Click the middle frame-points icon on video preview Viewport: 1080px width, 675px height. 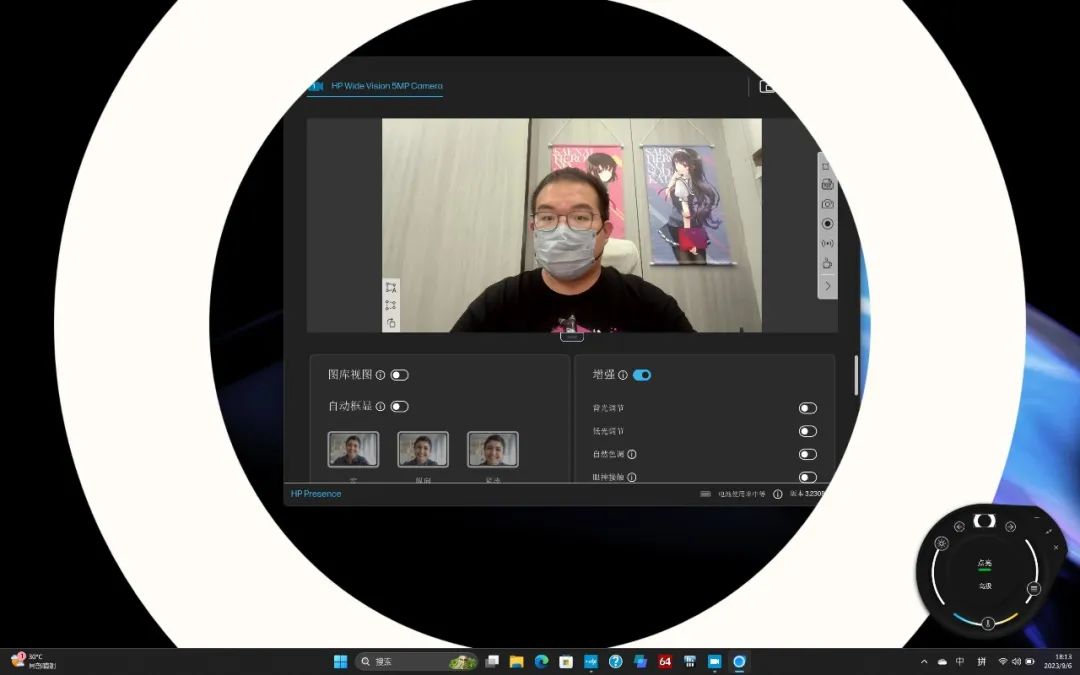(x=391, y=304)
